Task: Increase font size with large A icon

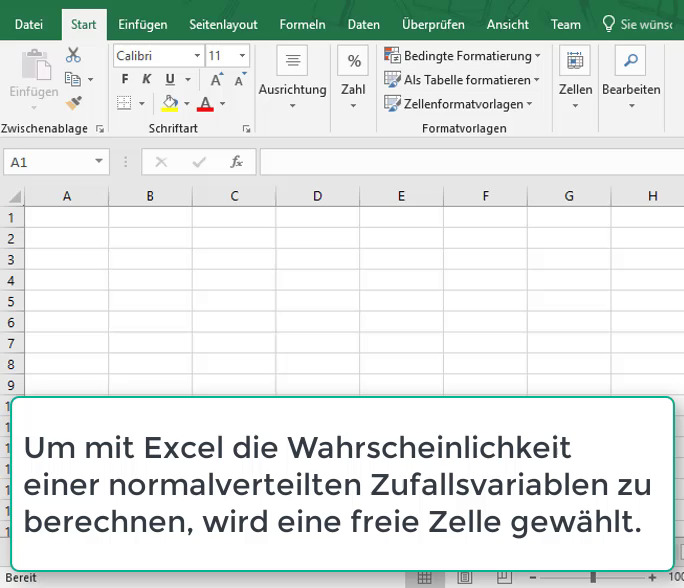Action: coord(216,79)
